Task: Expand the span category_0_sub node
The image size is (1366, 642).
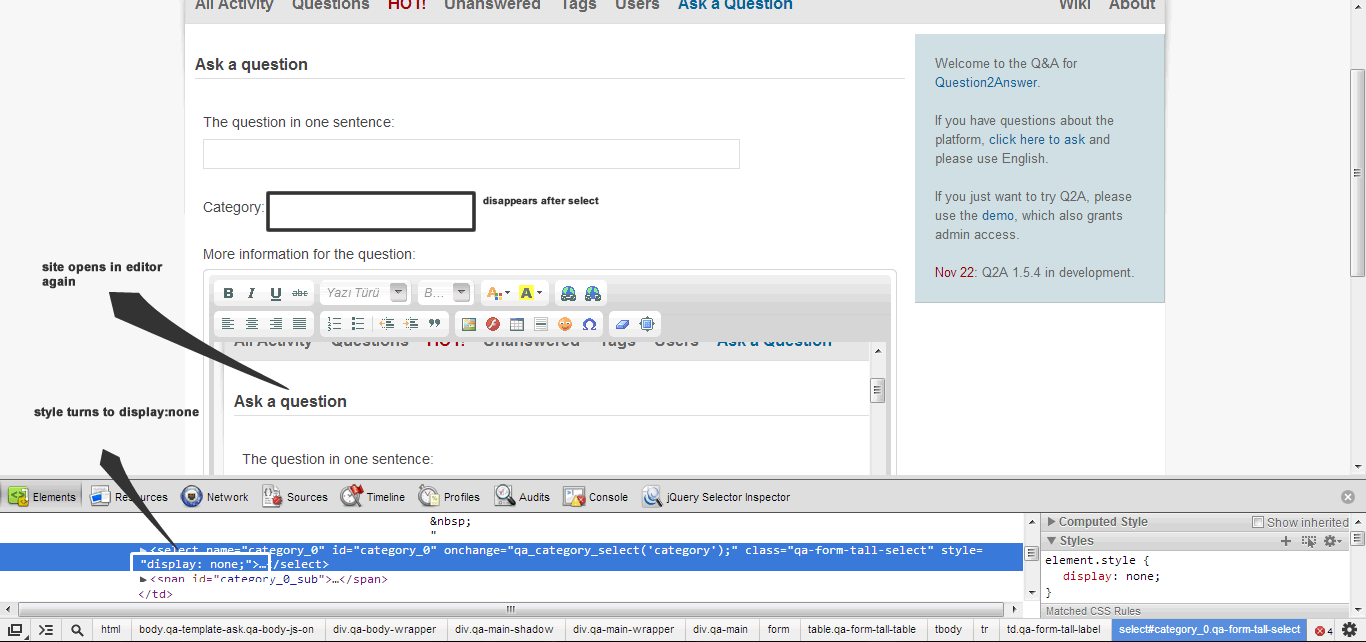Action: point(143,579)
